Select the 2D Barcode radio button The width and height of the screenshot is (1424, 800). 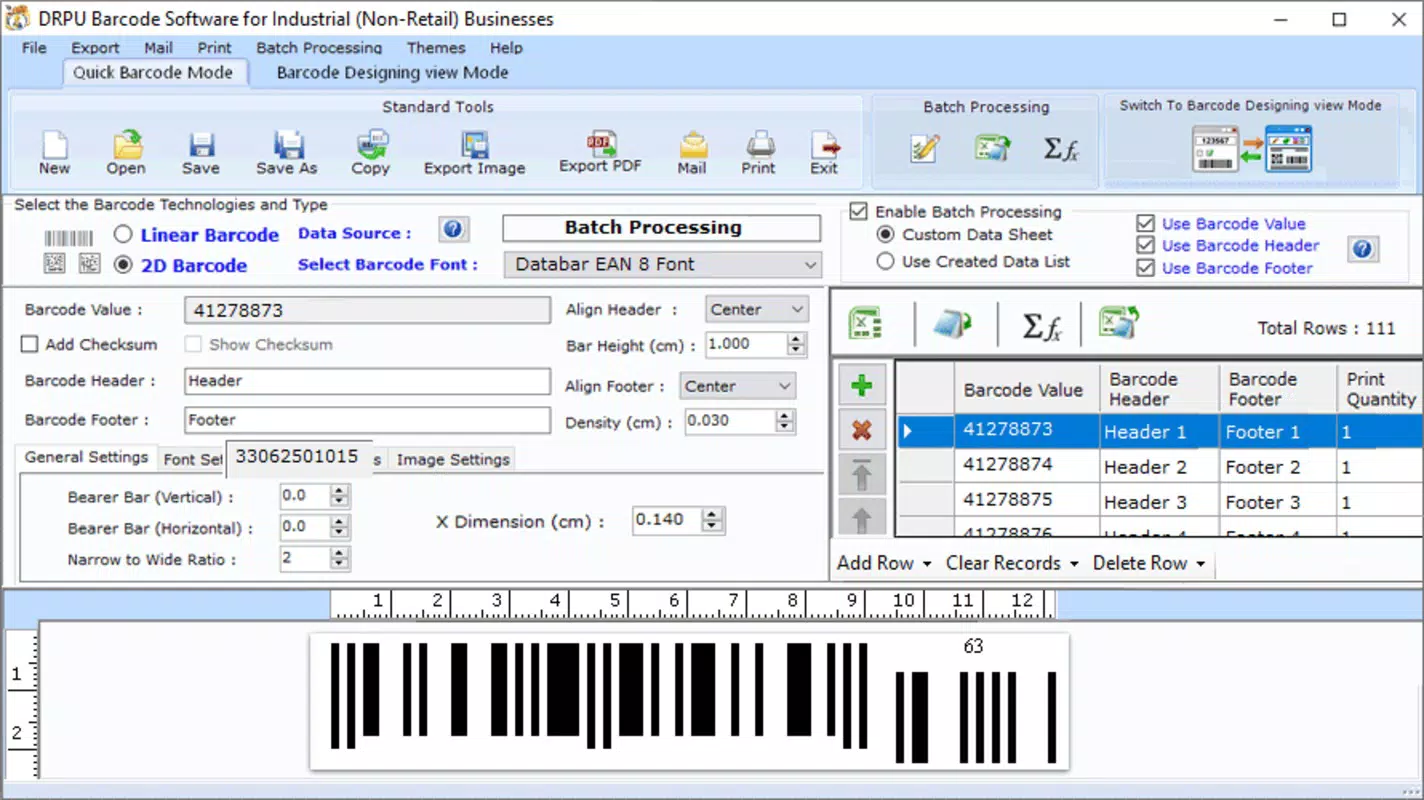(123, 265)
